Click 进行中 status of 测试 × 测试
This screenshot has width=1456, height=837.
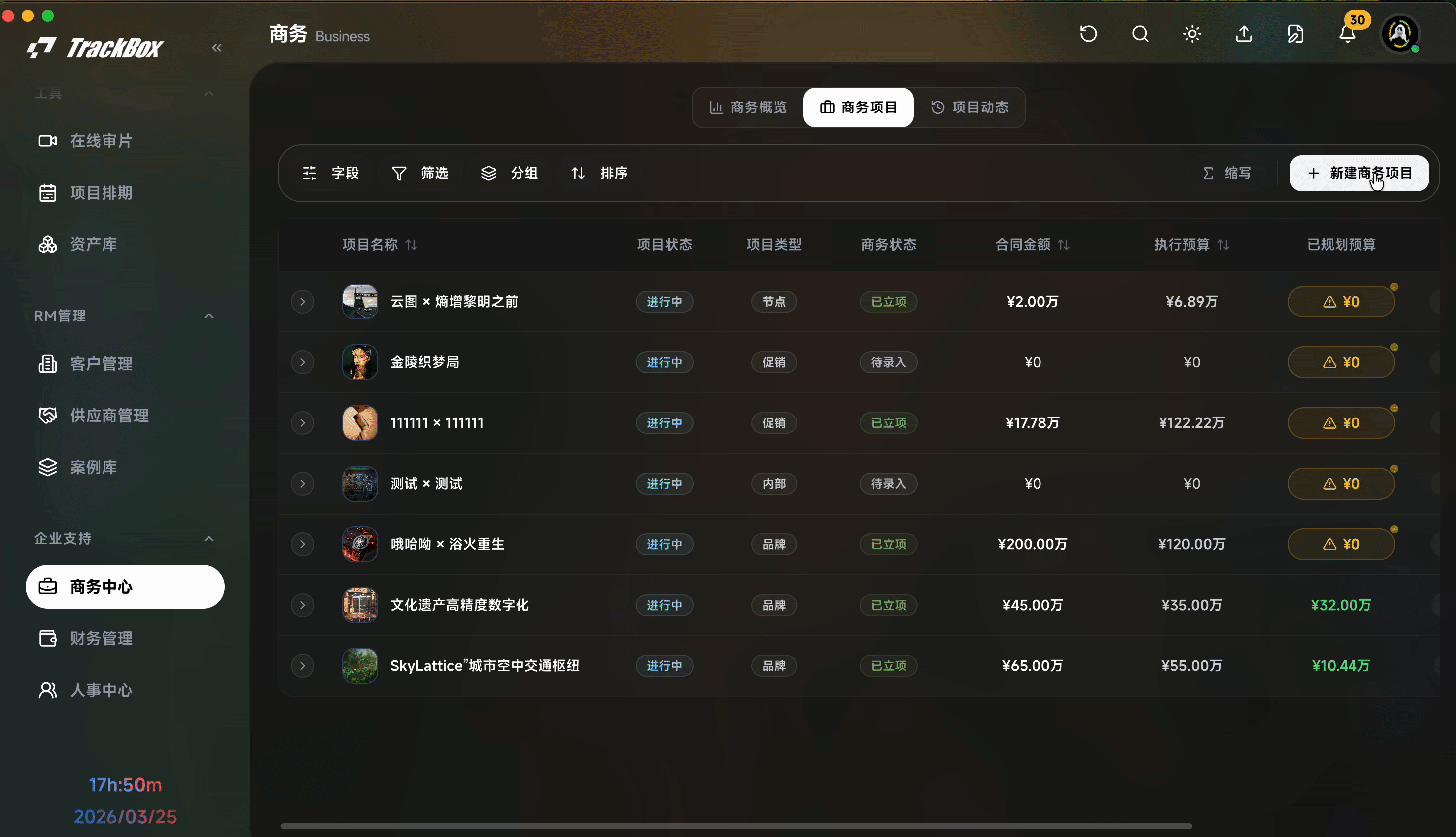[x=664, y=484]
